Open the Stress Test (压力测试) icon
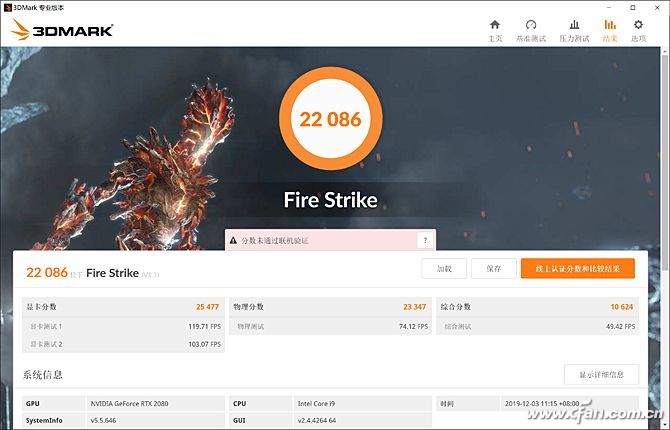 pos(574,26)
